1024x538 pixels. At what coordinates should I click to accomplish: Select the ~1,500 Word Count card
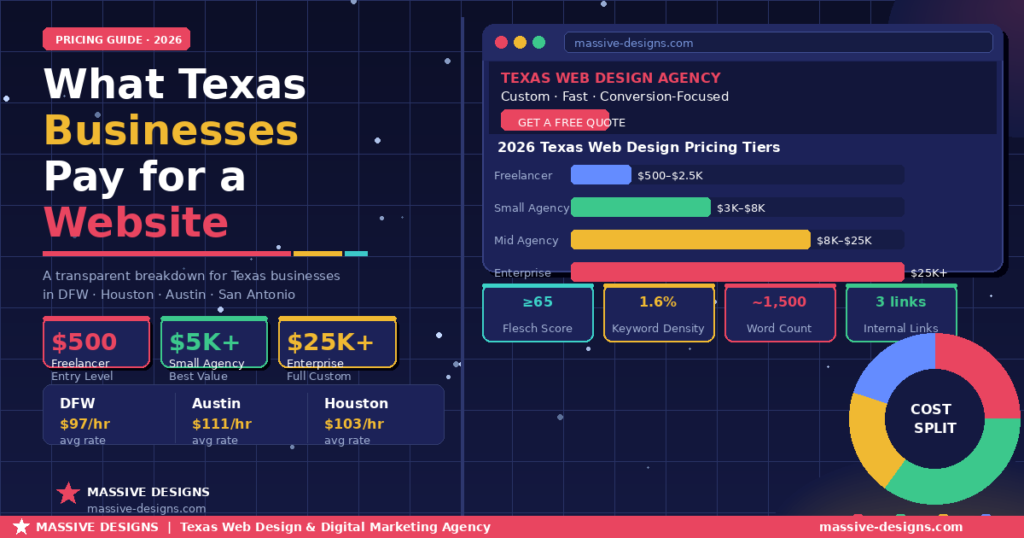pyautogui.click(x=780, y=313)
